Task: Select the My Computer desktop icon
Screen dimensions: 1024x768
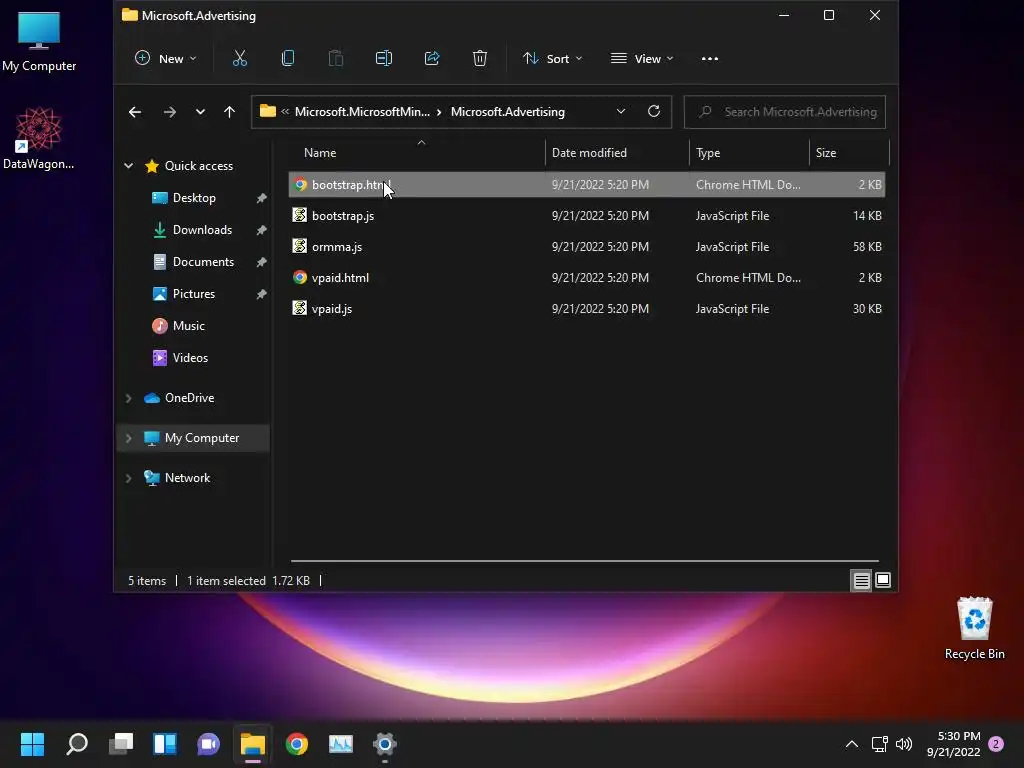Action: pyautogui.click(x=39, y=40)
